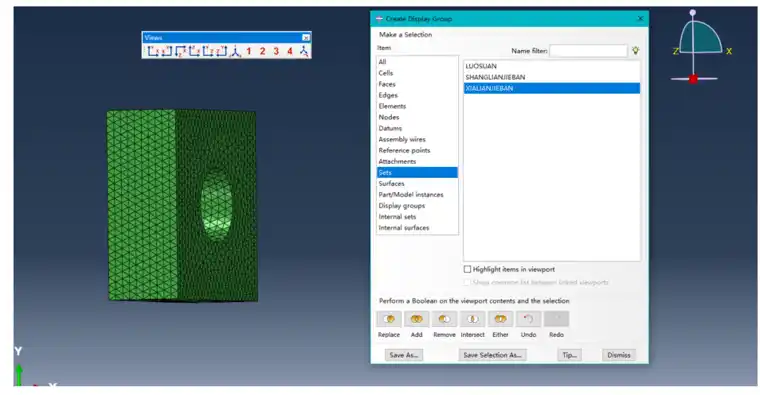Click the Name filter input field
Screen dimensions: 760x395
[588, 50]
